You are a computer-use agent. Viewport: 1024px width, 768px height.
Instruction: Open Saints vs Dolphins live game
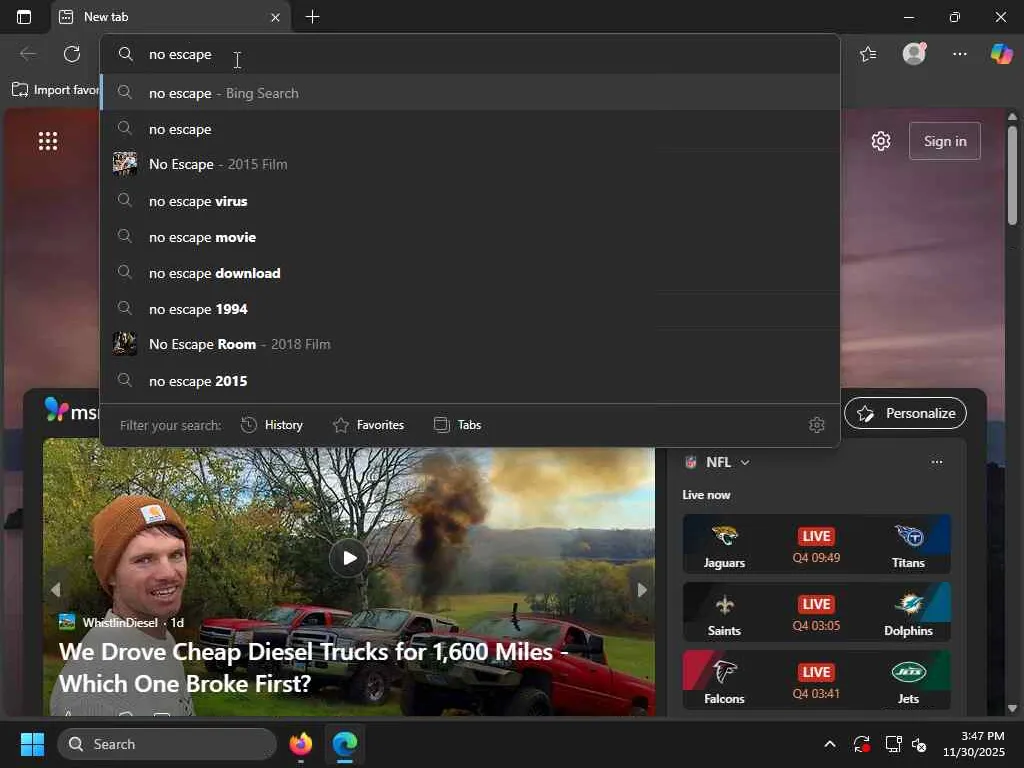[816, 612]
